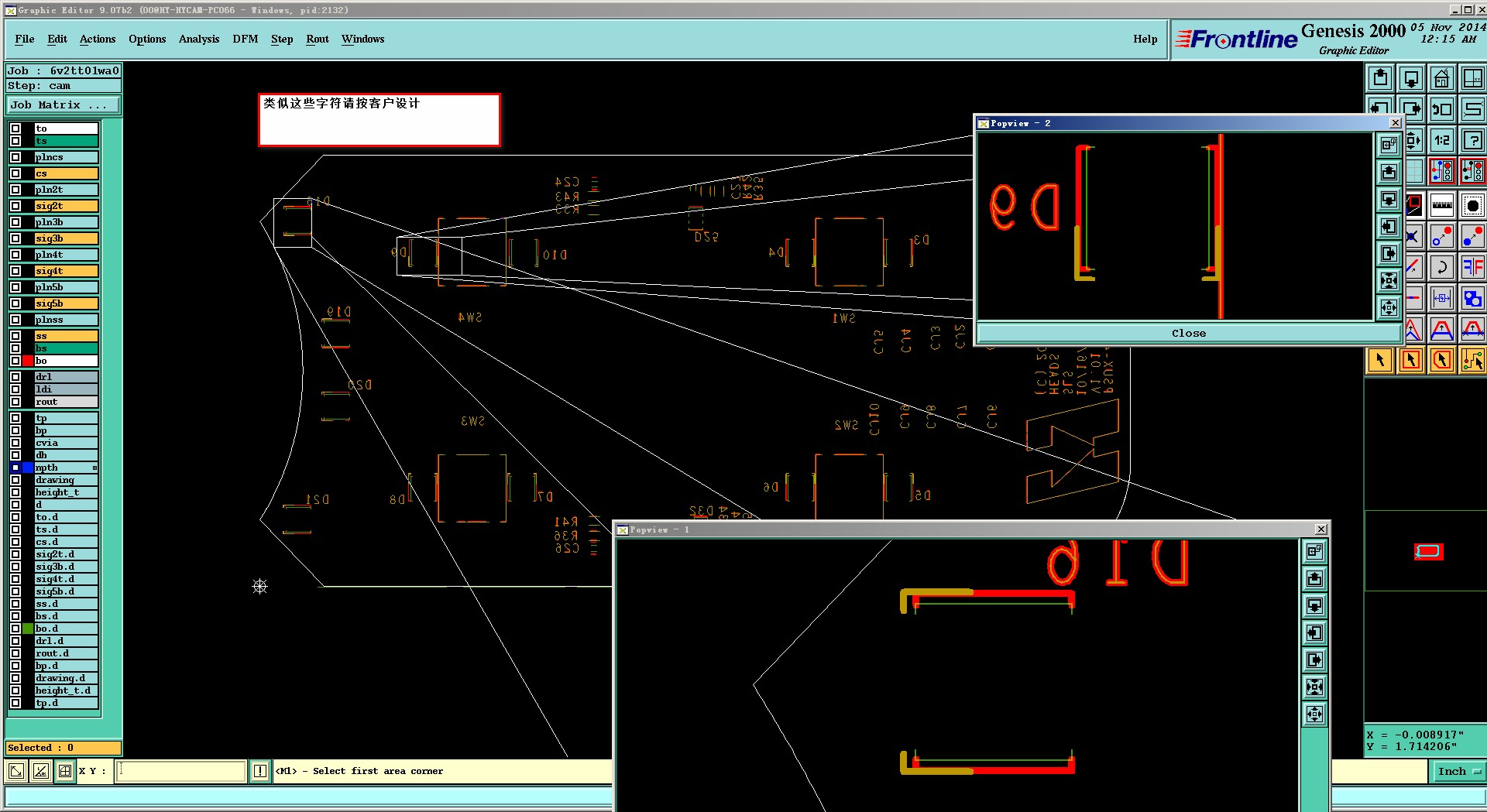Toggle the checkbox for layer pln4t
Viewport: 1487px width, 812px height.
click(15, 255)
